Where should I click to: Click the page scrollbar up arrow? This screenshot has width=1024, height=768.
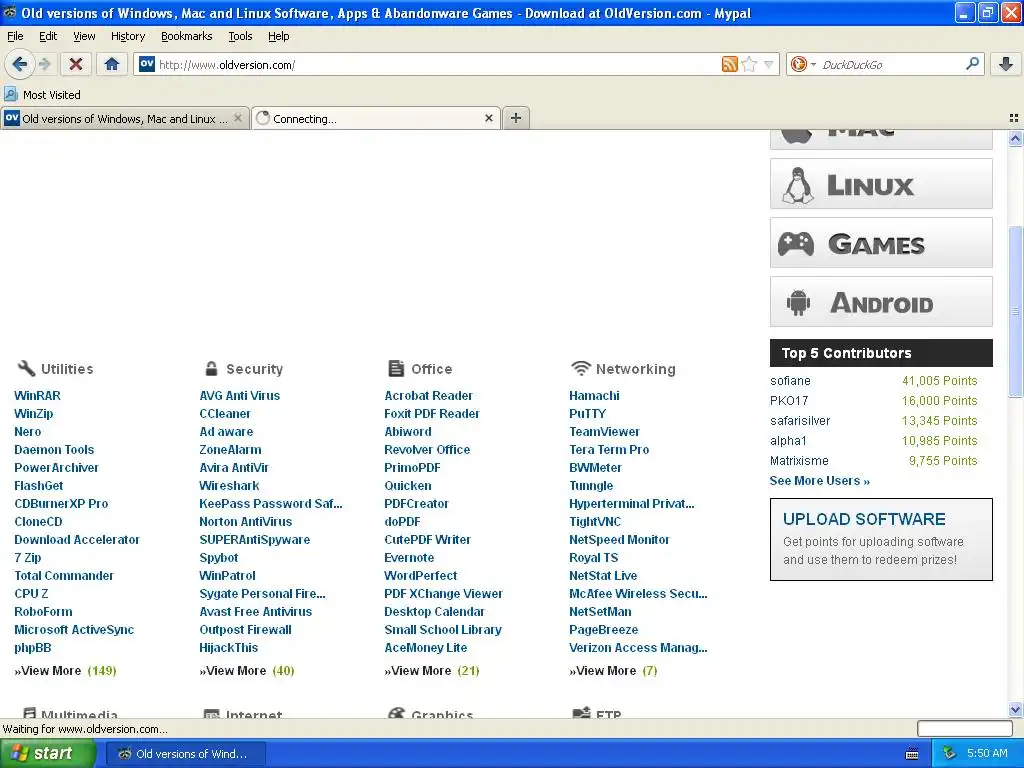[x=1015, y=138]
